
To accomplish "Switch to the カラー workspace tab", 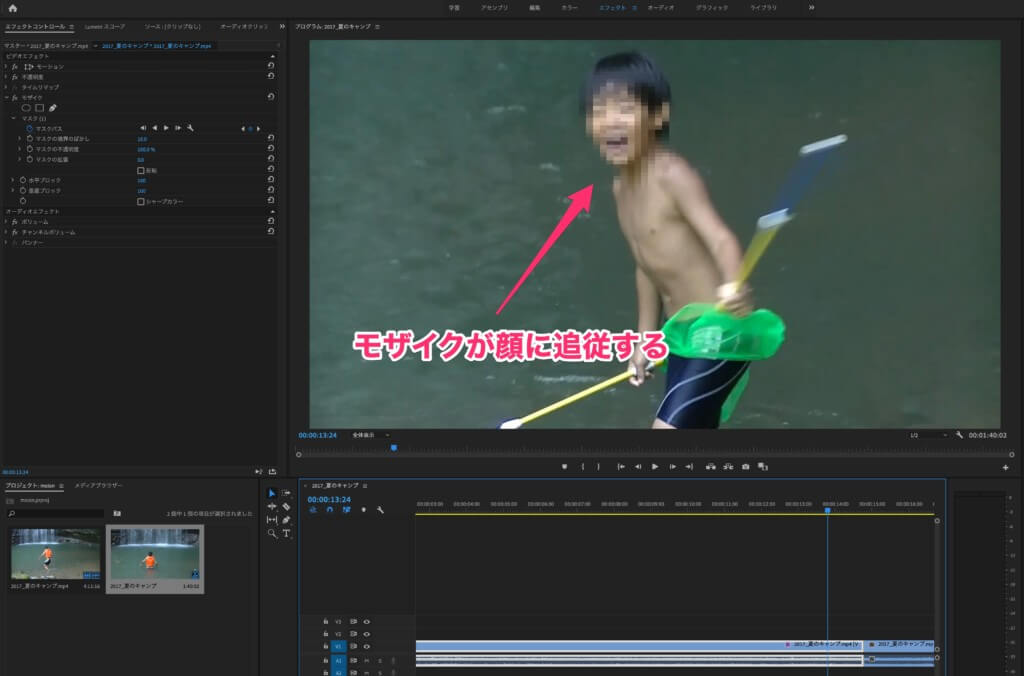I will tap(569, 7).
